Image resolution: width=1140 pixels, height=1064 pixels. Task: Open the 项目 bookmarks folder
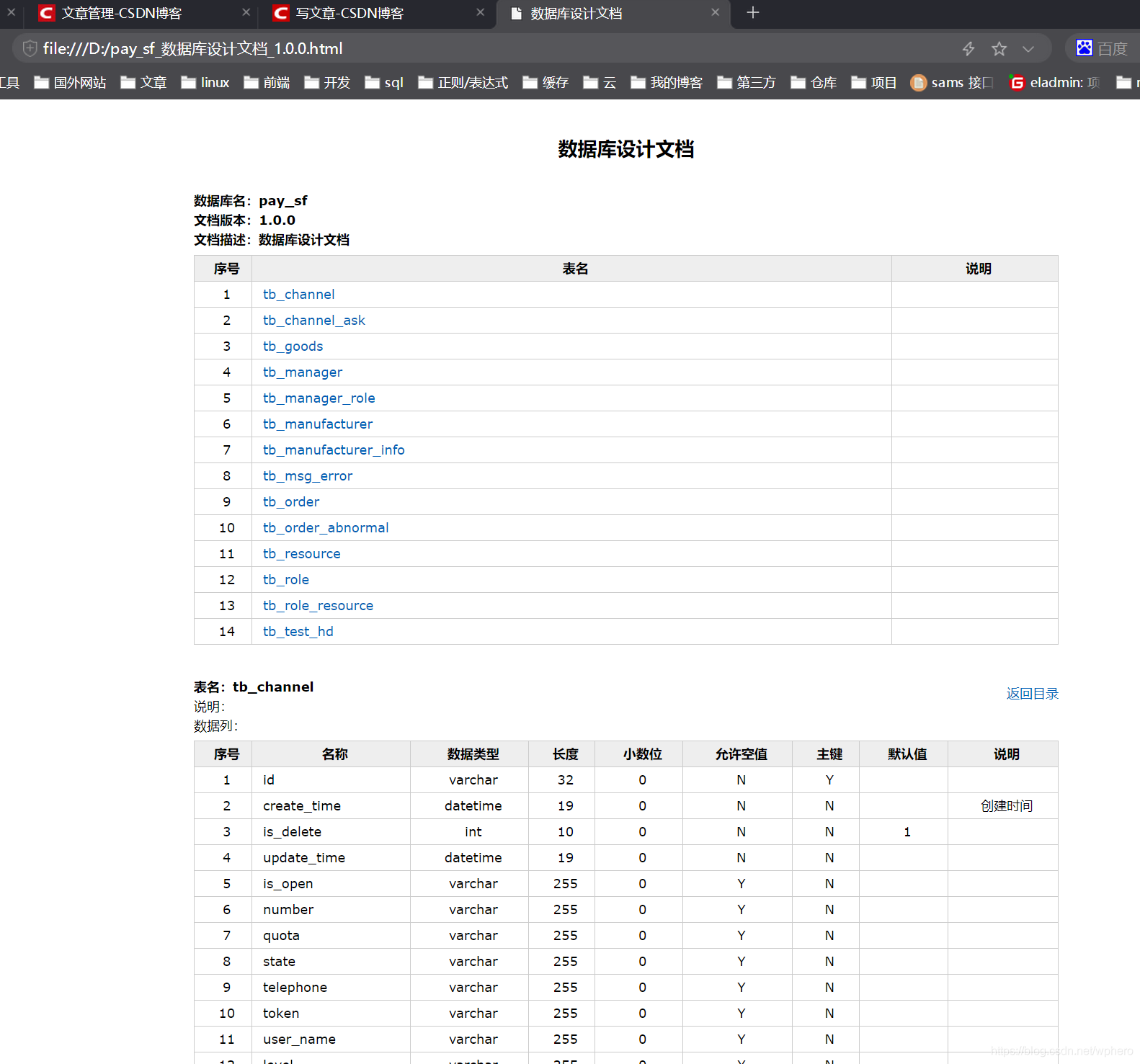[x=874, y=83]
